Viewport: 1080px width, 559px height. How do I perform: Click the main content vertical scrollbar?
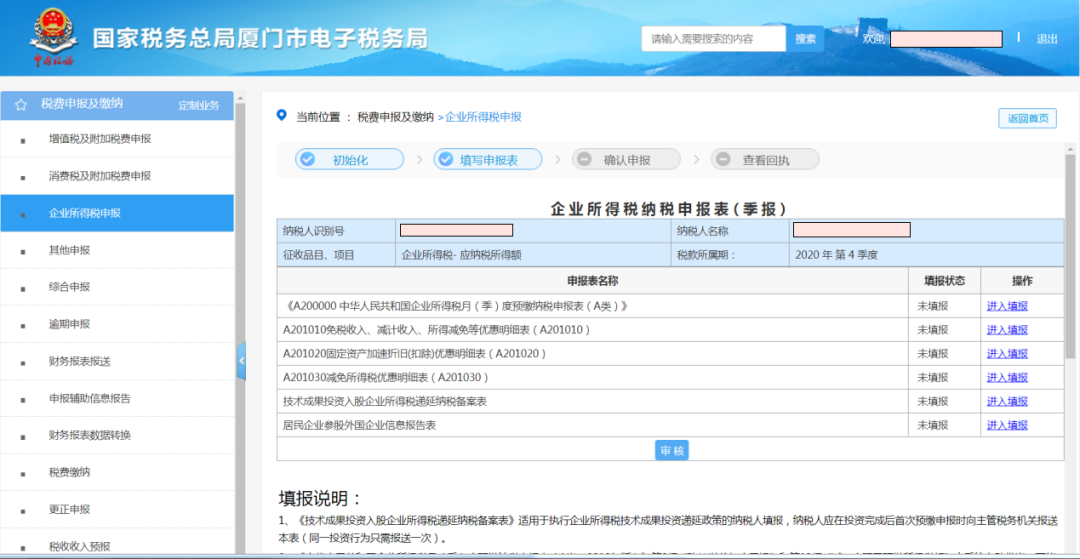(1070, 260)
